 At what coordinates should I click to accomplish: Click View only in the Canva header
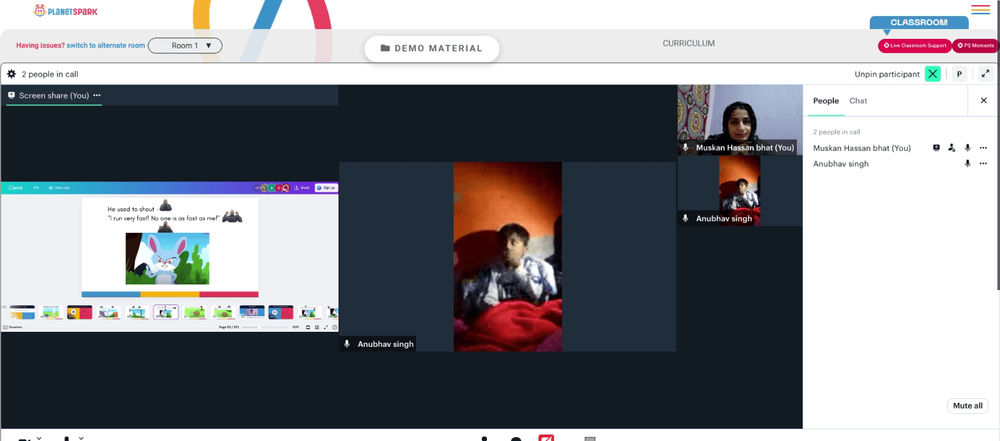[59, 188]
